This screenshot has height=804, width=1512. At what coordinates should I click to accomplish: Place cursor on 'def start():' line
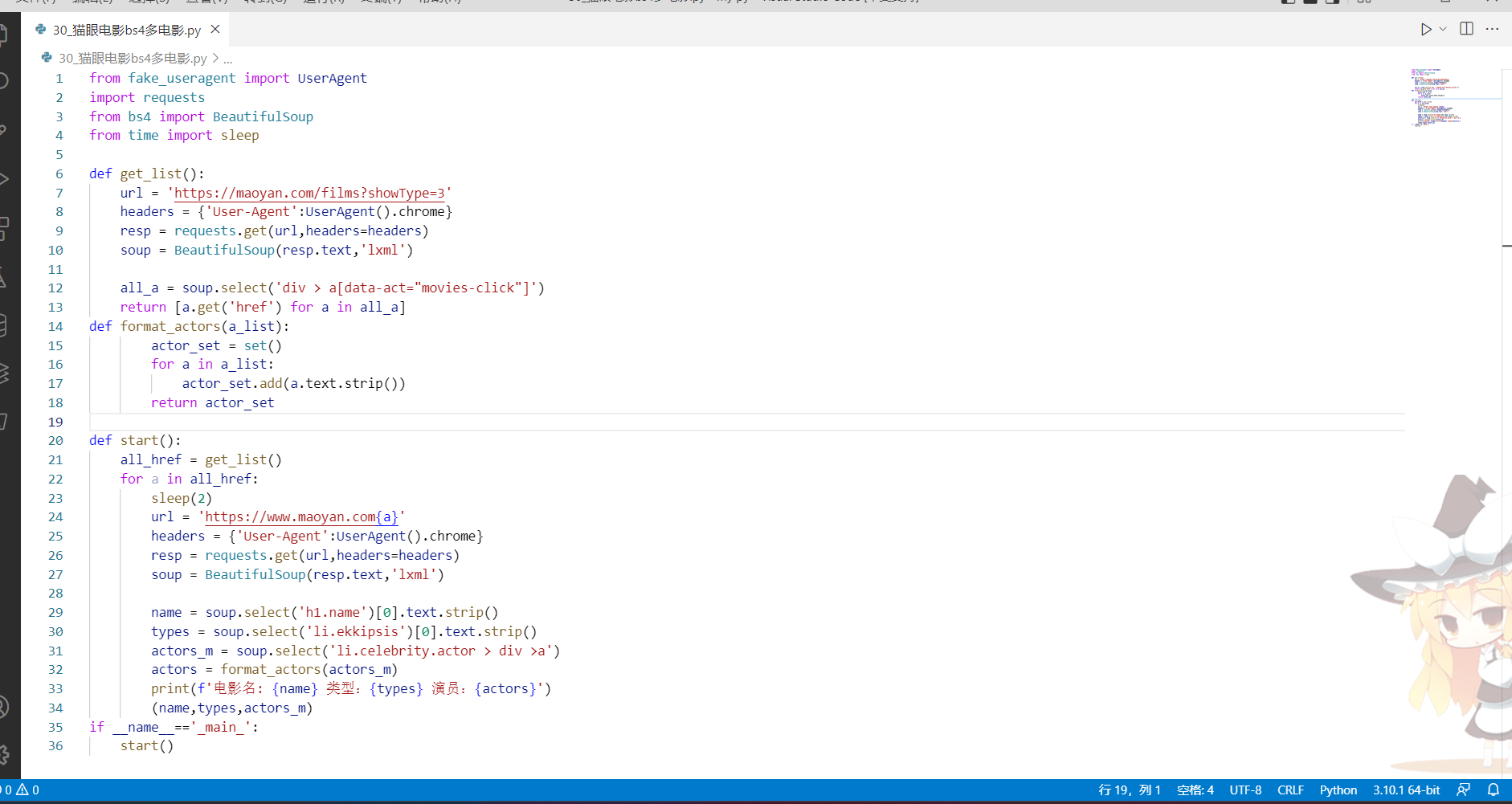click(135, 440)
